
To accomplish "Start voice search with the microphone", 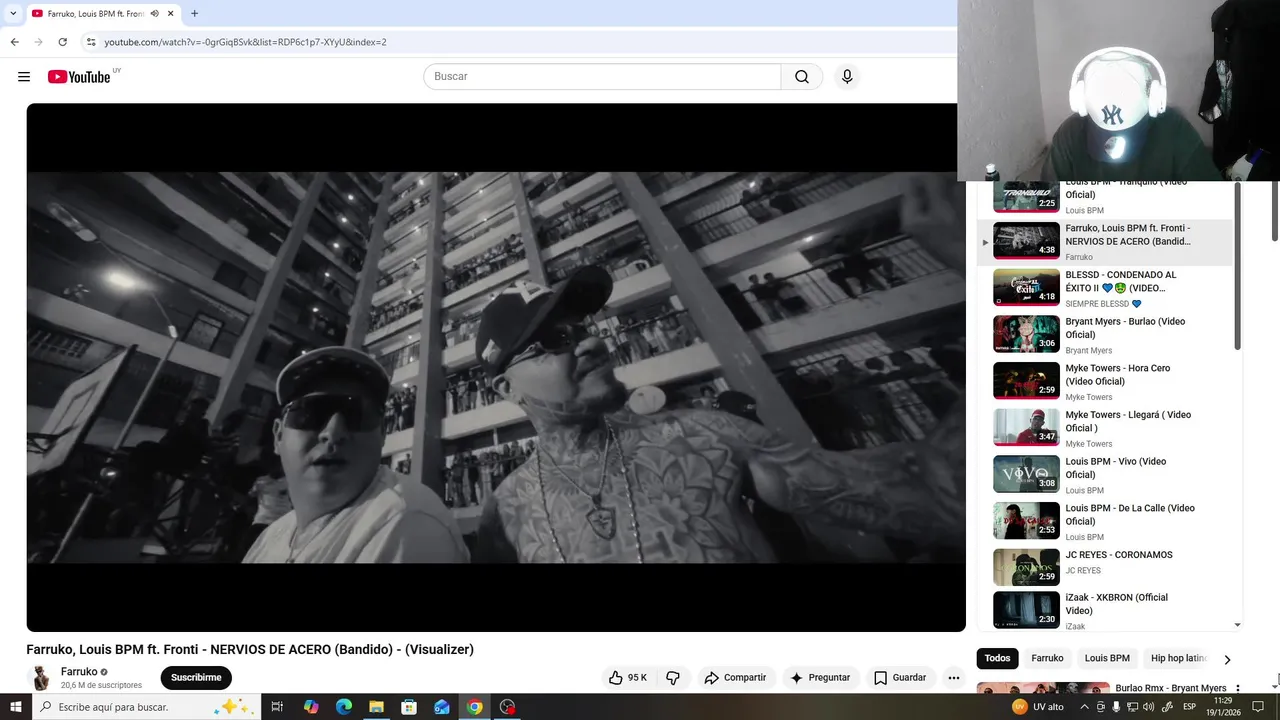I will coord(847,77).
